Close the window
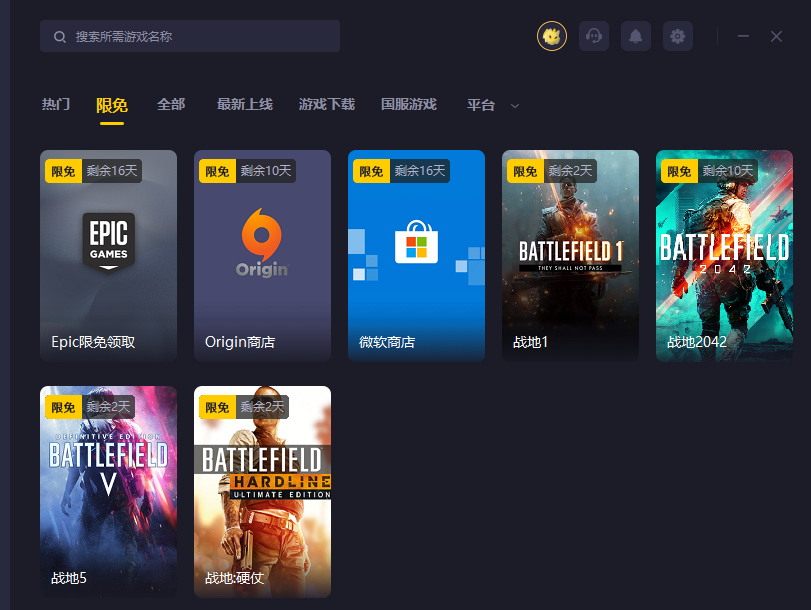Screen dimensions: 811x610 tap(776, 36)
